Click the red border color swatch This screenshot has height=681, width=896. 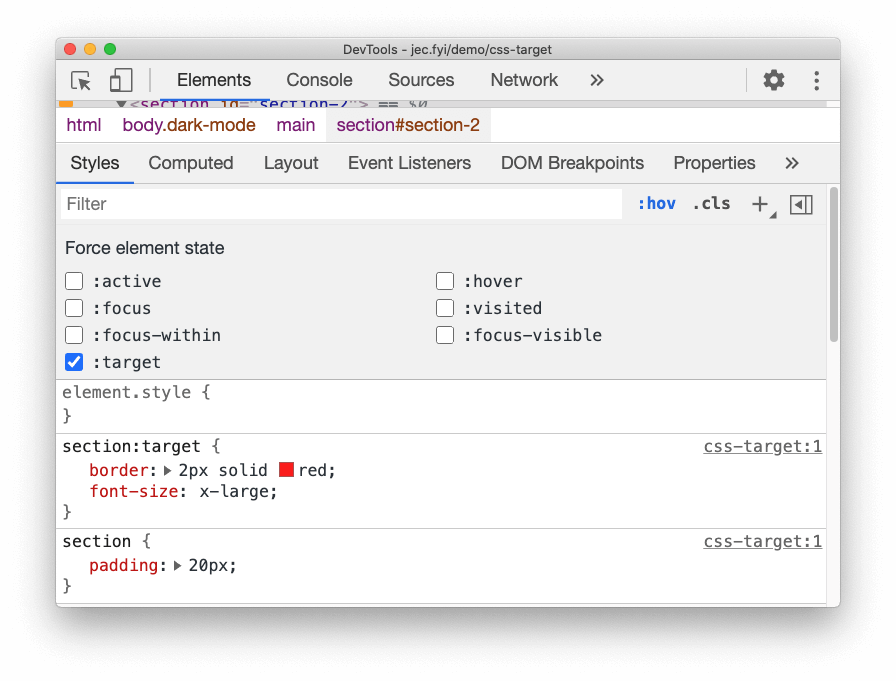286,469
